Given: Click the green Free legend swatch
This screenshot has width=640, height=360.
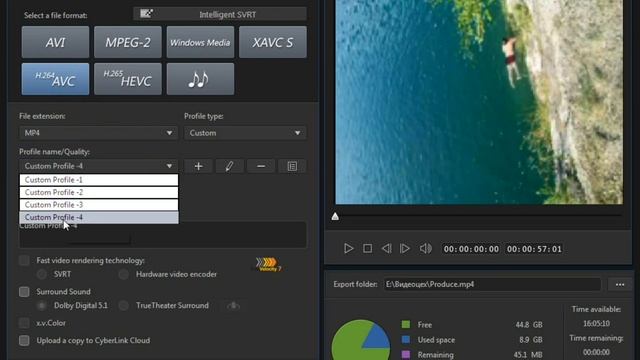Looking at the screenshot, I should click(406, 324).
